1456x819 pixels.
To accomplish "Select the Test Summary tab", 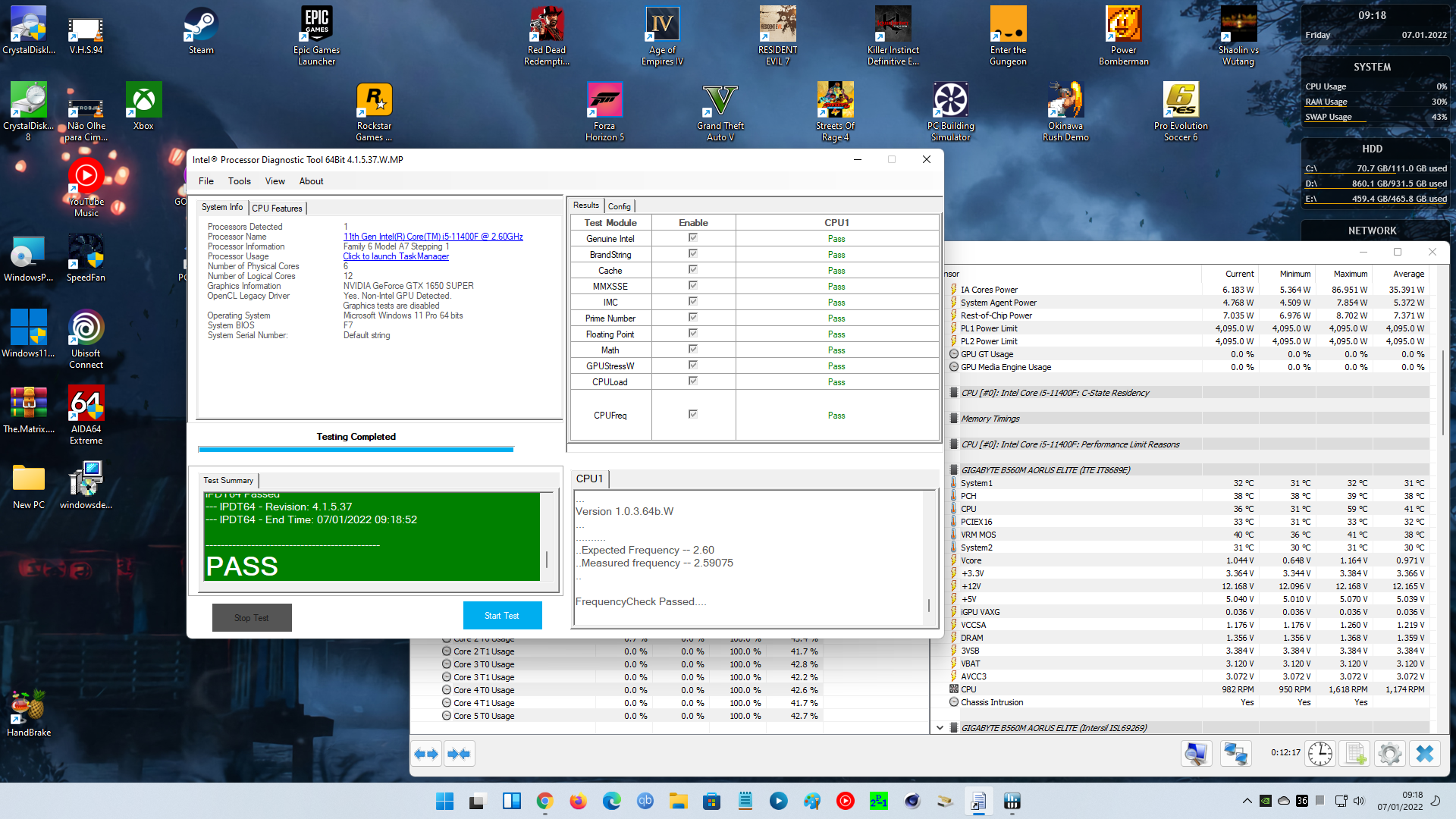I will pos(228,480).
